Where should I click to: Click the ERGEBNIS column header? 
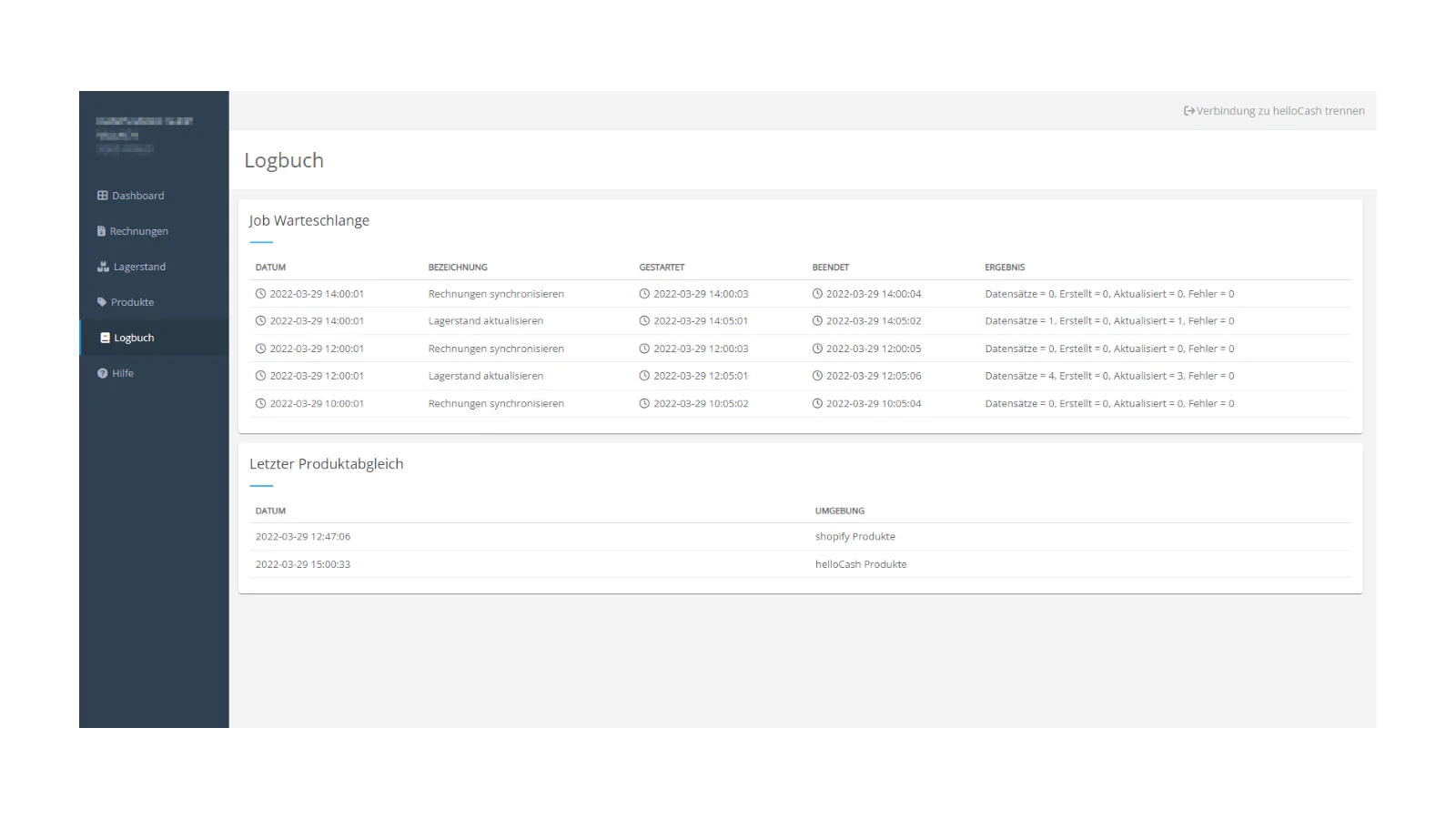coord(1005,268)
